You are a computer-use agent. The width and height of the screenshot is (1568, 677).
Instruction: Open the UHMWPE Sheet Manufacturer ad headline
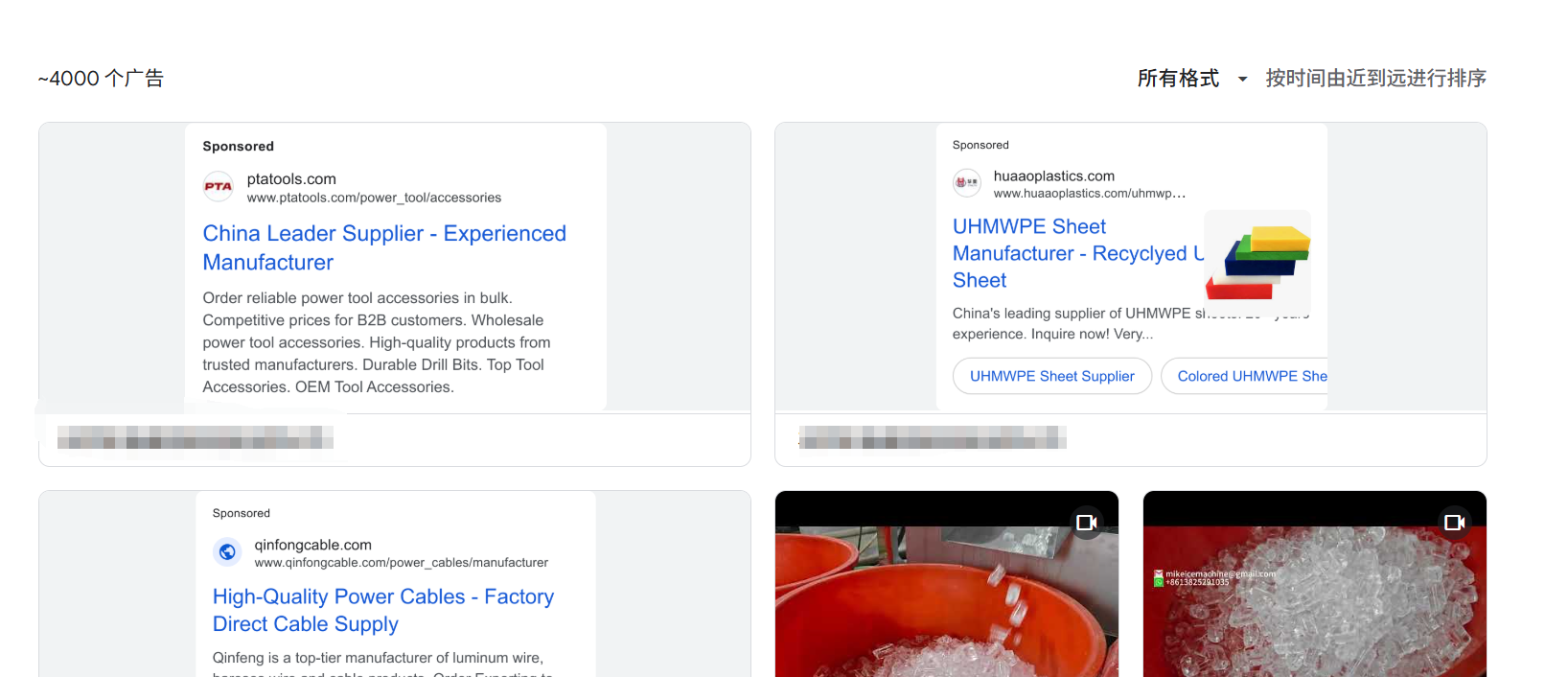tap(1077, 253)
